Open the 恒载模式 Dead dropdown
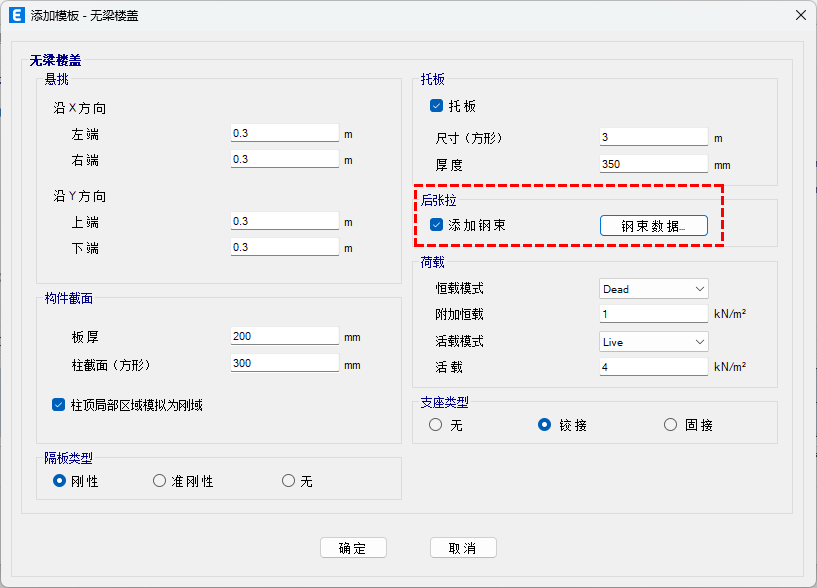Viewport: 817px width, 588px height. (x=653, y=289)
